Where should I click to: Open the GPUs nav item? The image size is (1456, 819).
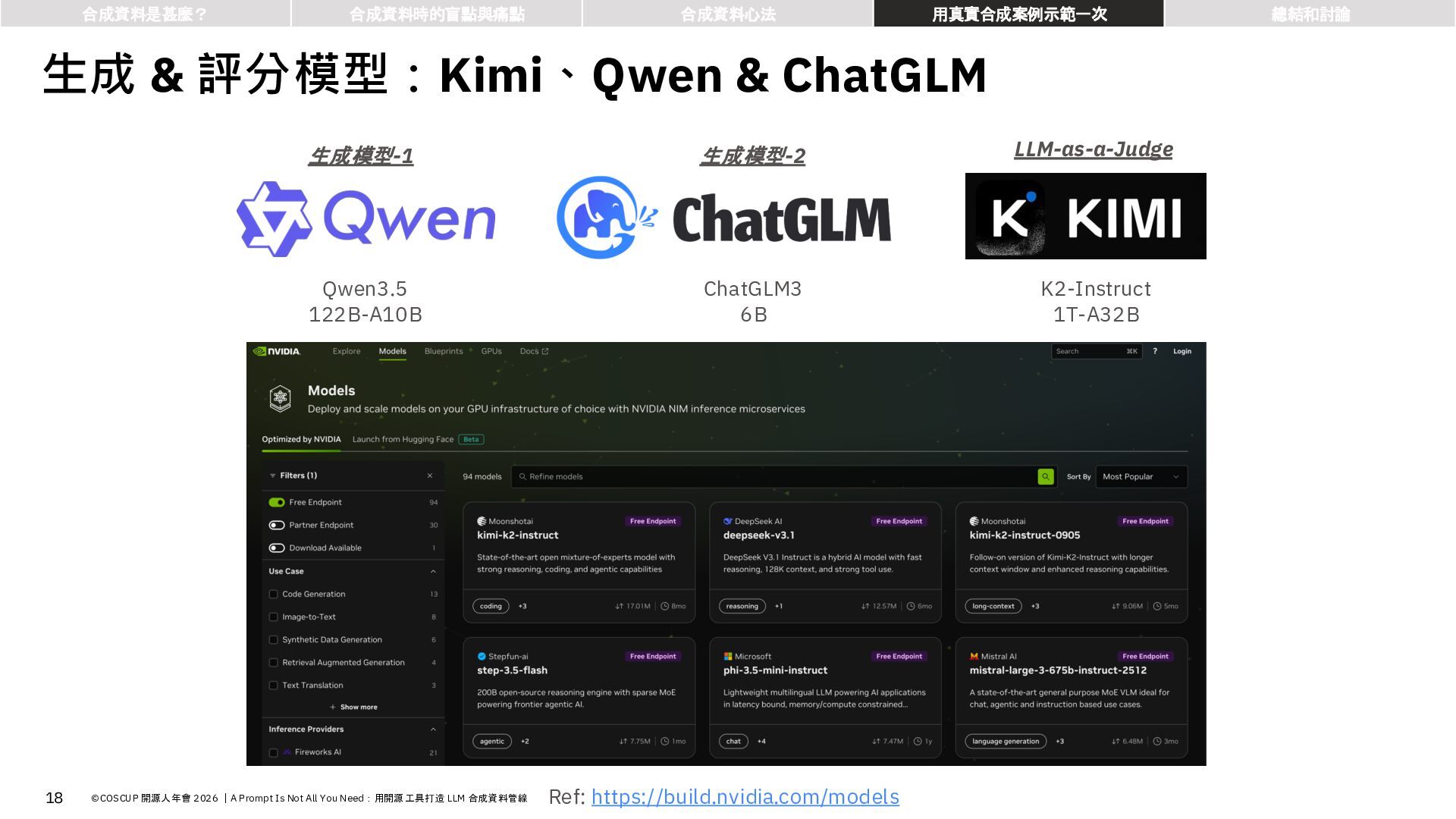coord(491,351)
